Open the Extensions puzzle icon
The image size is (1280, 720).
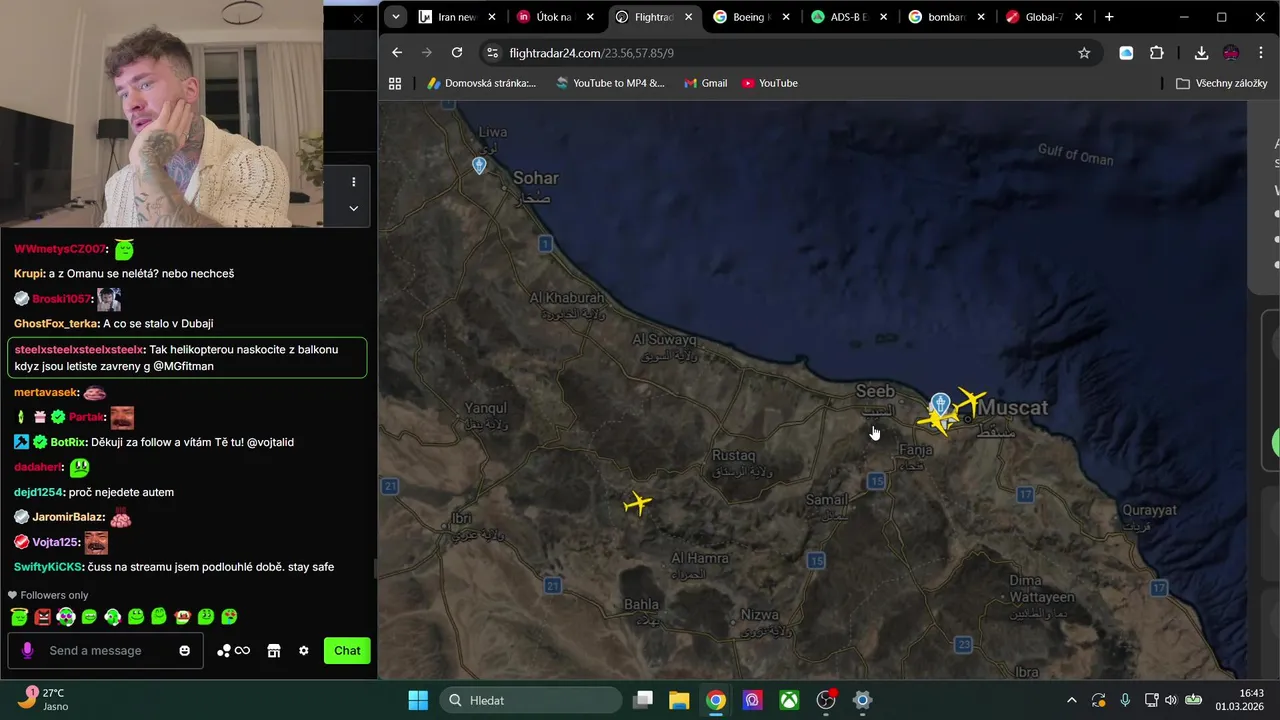click(1157, 53)
